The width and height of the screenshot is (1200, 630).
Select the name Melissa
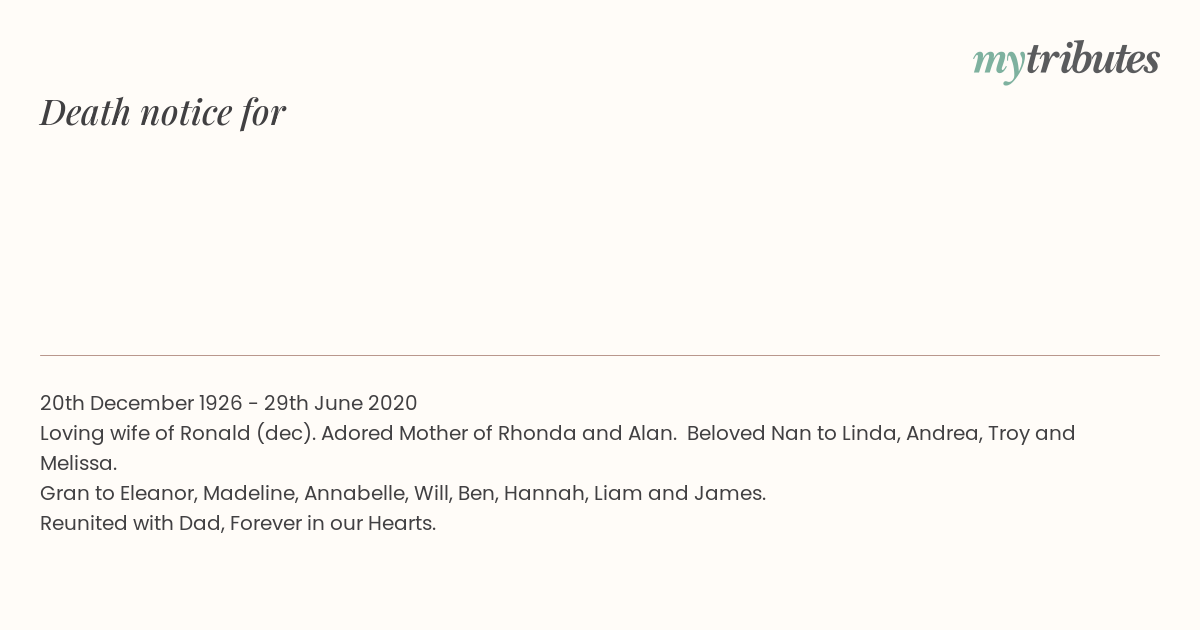pyautogui.click(x=76, y=463)
